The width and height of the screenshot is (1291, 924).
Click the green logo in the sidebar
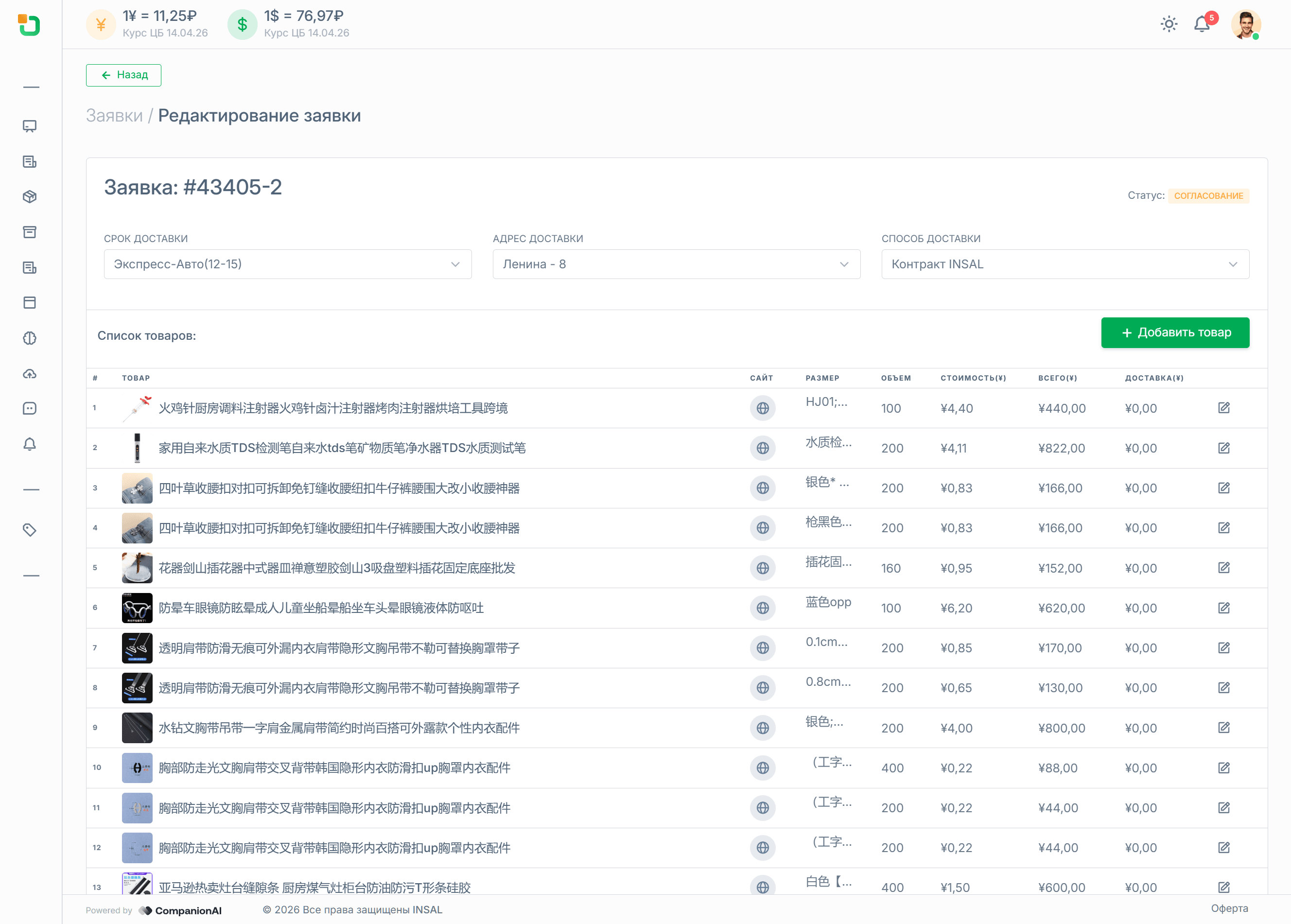point(29,24)
